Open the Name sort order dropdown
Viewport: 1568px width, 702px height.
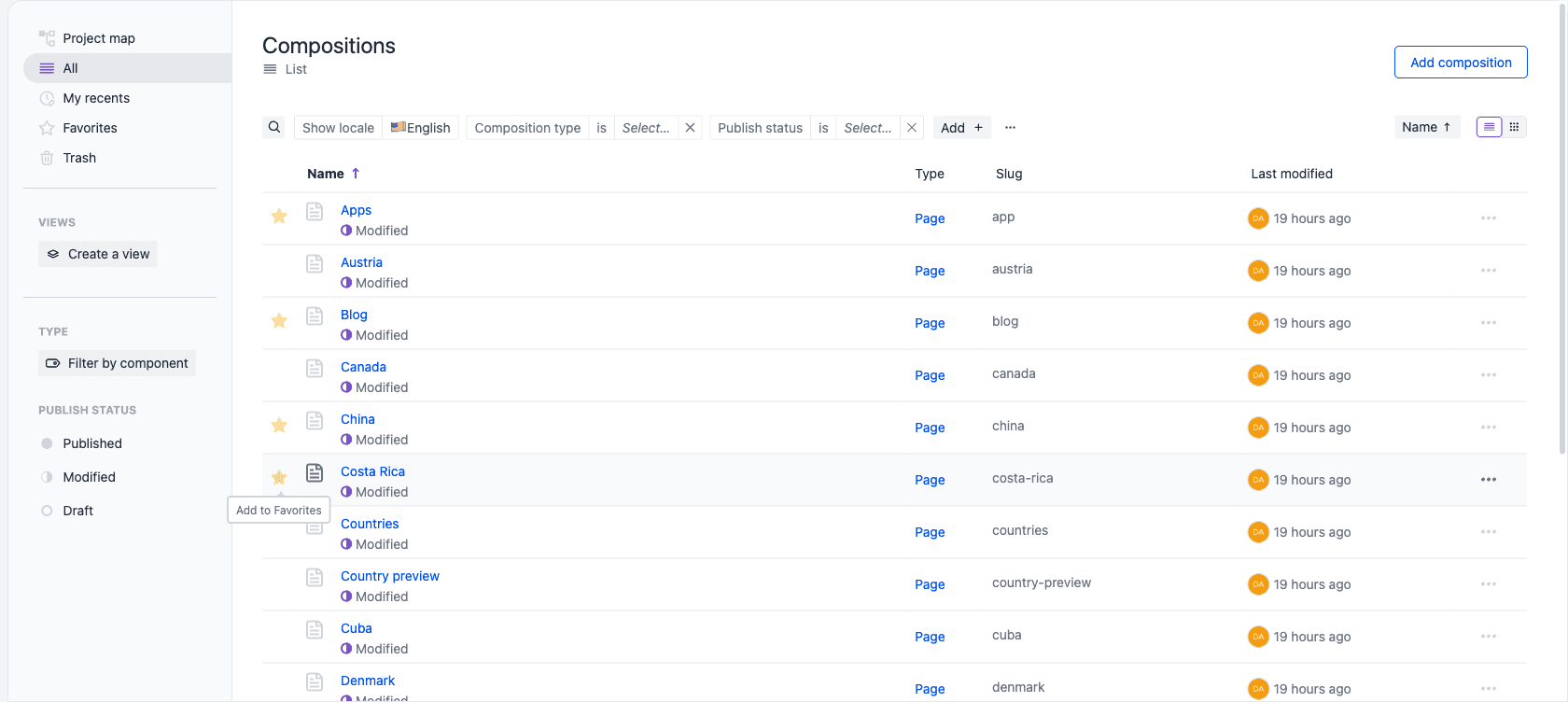click(x=1426, y=127)
